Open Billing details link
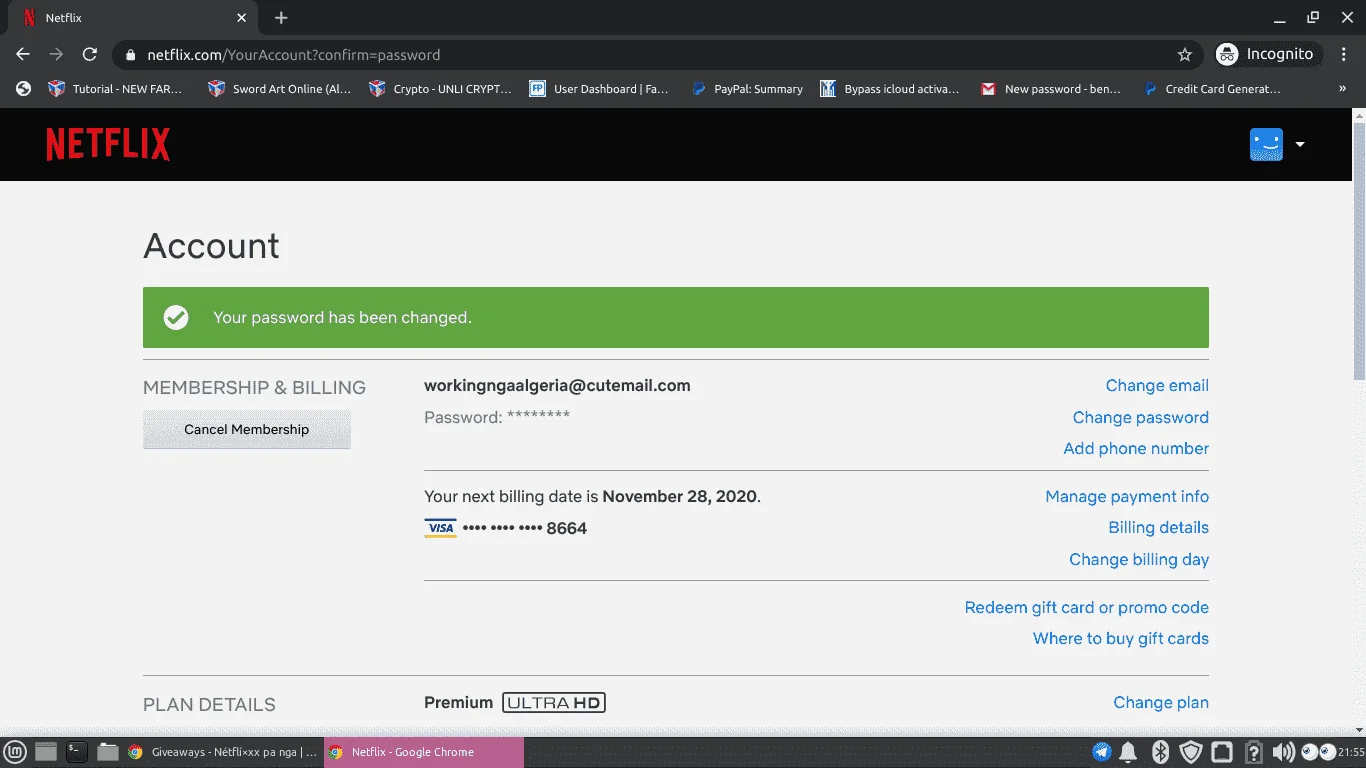 1158,527
